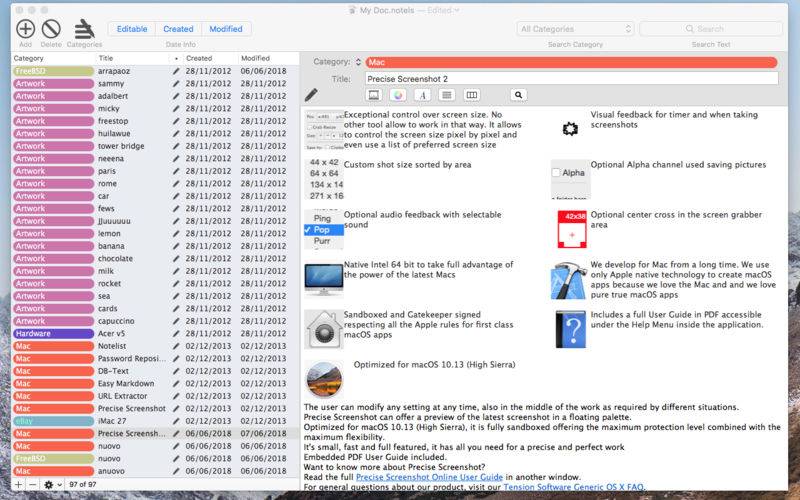Click the Hardware category tag of Acer v5
This screenshot has width=800, height=500.
coord(53,334)
